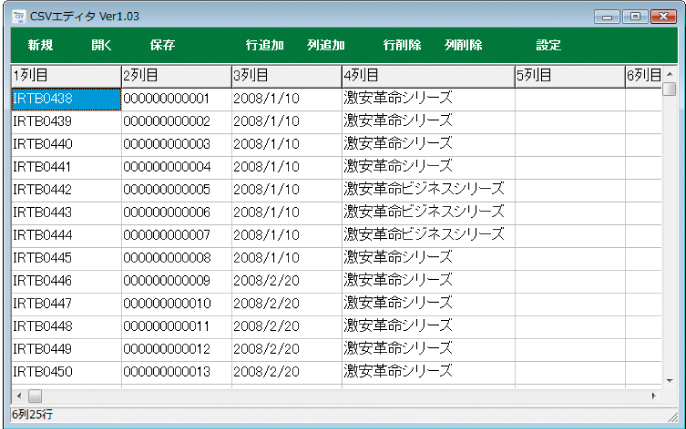
Task: Open a file with 開く button
Action: click(x=102, y=45)
